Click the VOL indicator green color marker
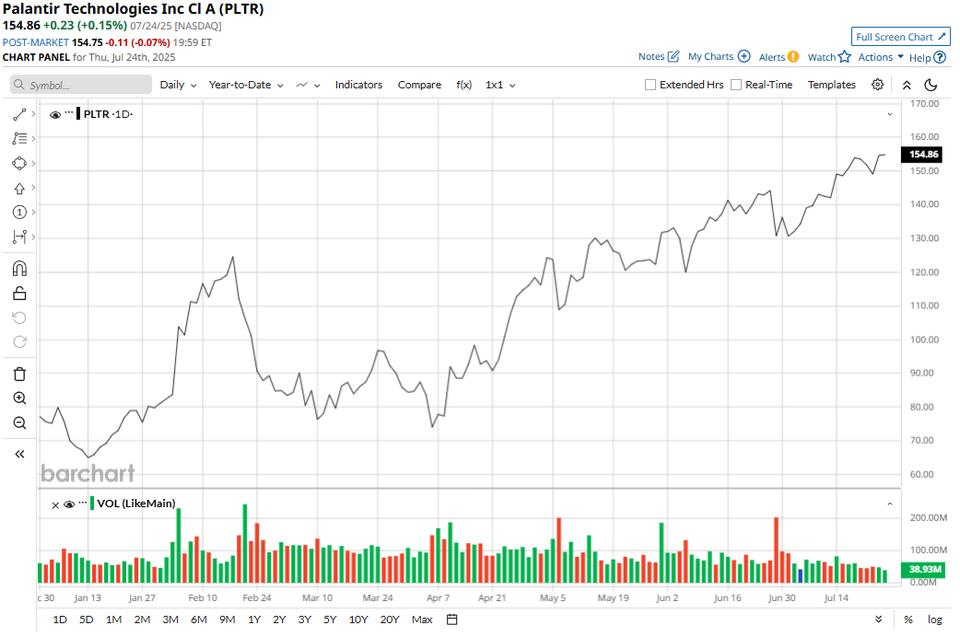 (x=92, y=503)
